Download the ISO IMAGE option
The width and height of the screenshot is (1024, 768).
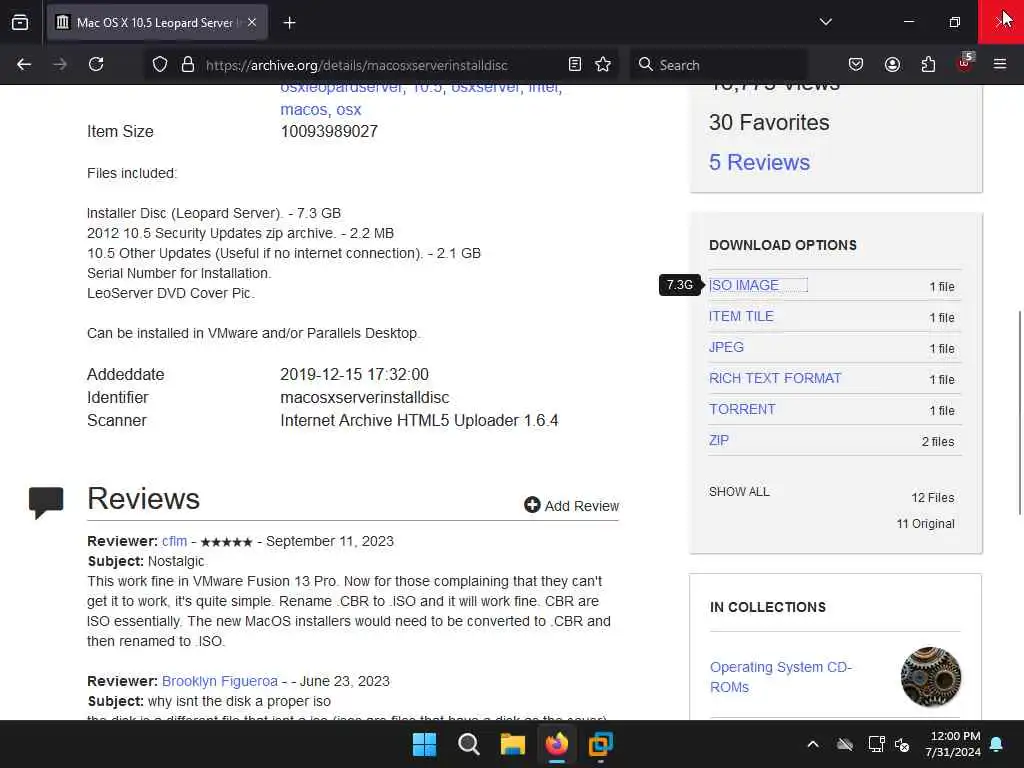click(744, 285)
